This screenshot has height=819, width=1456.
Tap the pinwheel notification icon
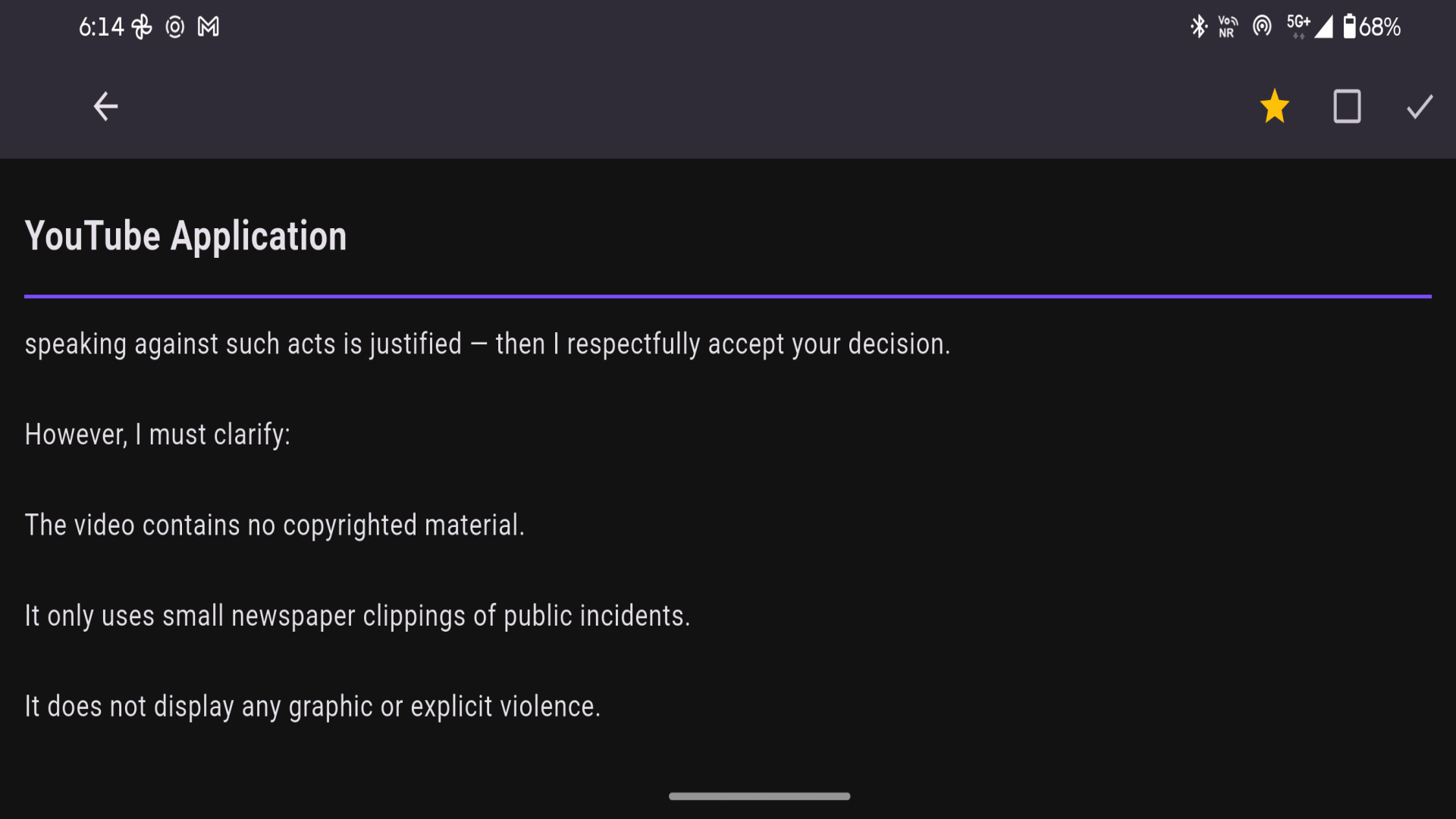coord(142,27)
